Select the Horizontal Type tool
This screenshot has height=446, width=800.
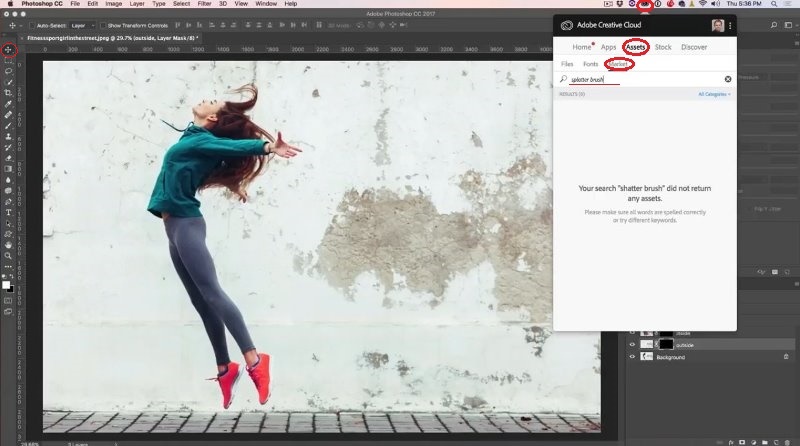(8, 212)
